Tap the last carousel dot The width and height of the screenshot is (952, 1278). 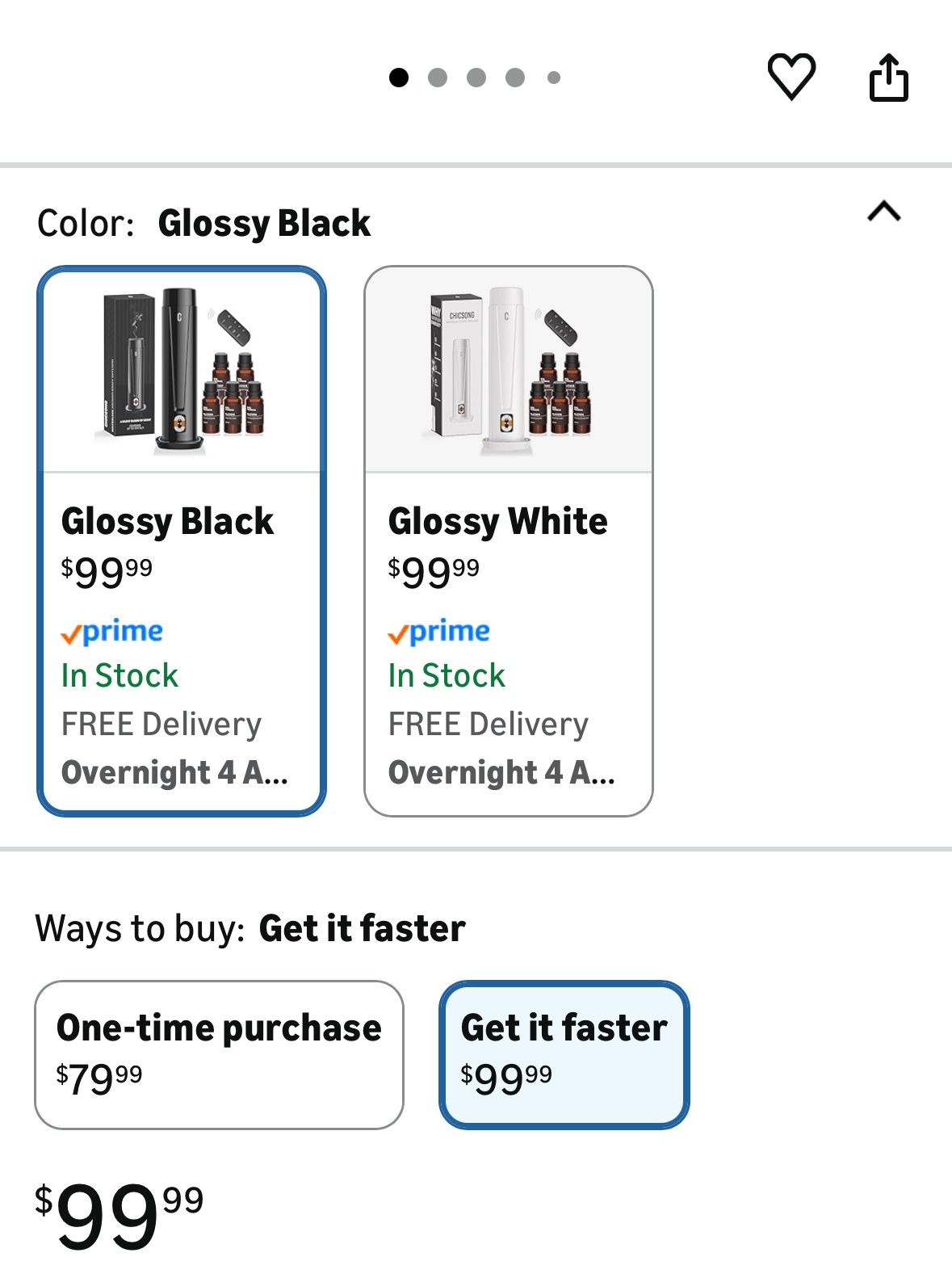point(554,76)
